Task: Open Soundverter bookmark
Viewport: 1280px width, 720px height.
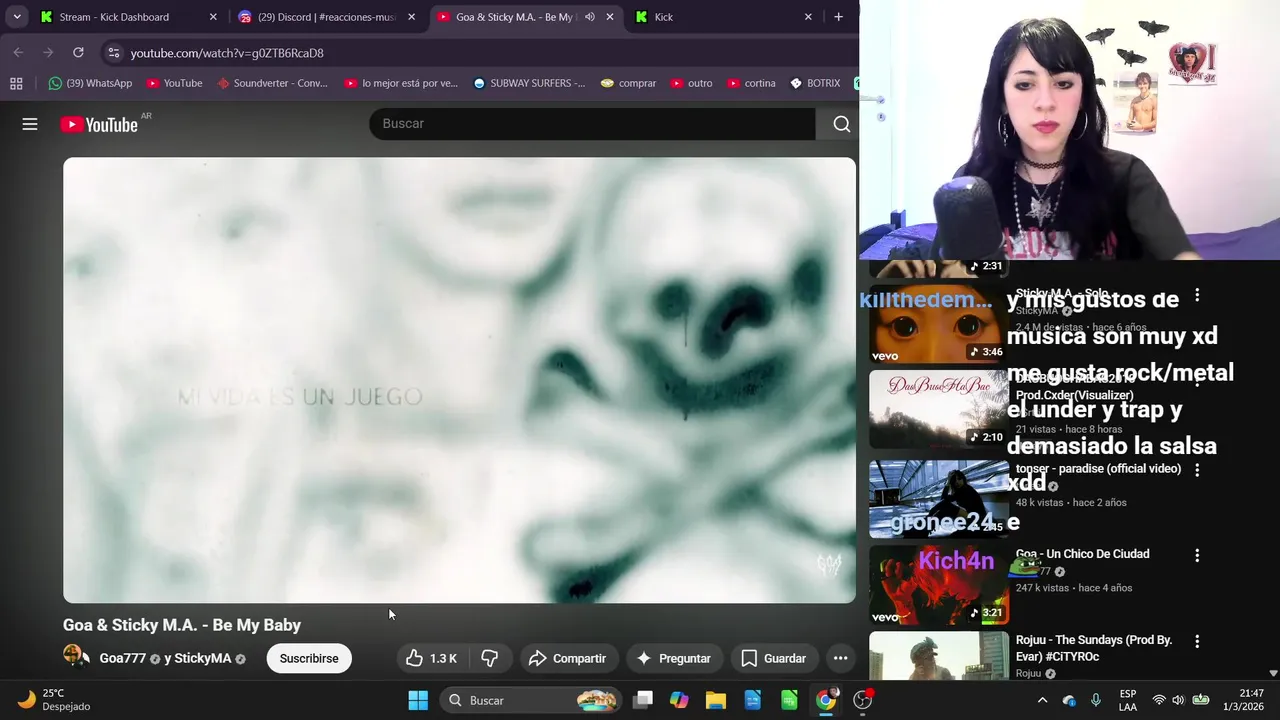Action: click(272, 83)
